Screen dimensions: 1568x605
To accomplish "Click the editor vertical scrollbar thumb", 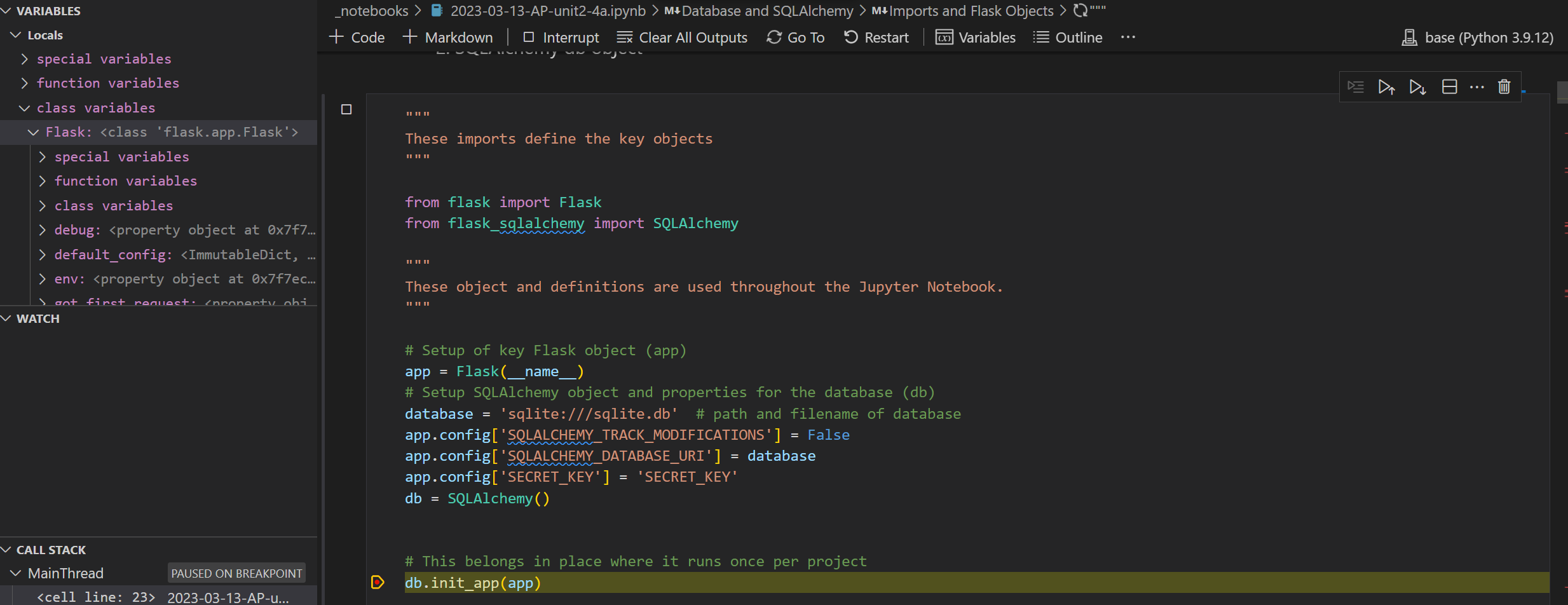I will pyautogui.click(x=1562, y=92).
